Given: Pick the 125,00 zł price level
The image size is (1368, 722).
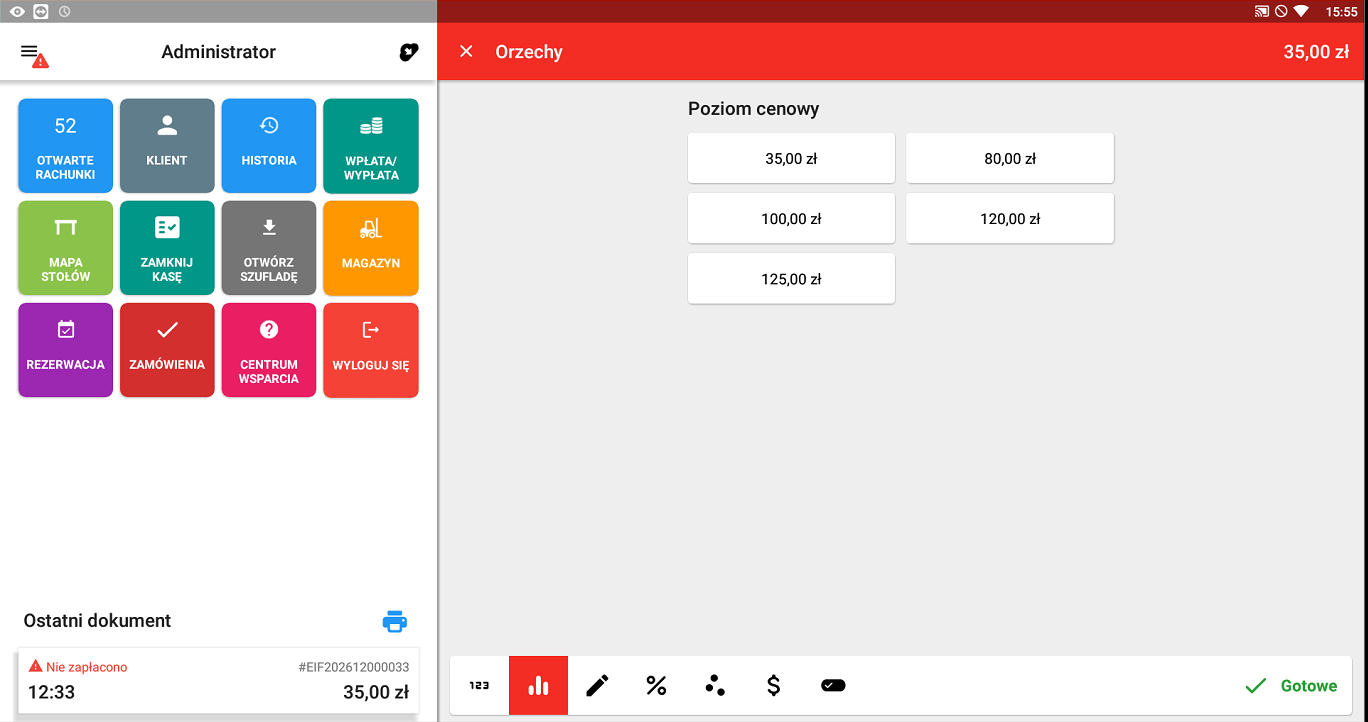Looking at the screenshot, I should coord(791,279).
